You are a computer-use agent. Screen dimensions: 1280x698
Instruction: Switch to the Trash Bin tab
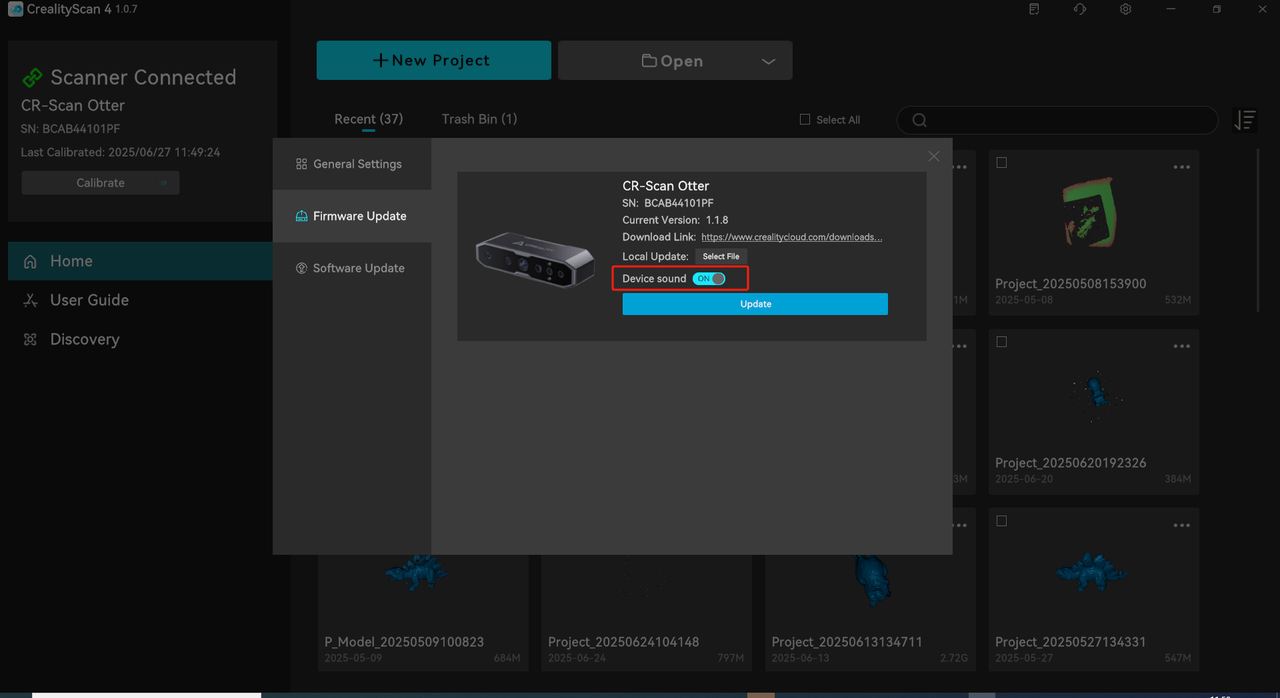[x=479, y=119]
